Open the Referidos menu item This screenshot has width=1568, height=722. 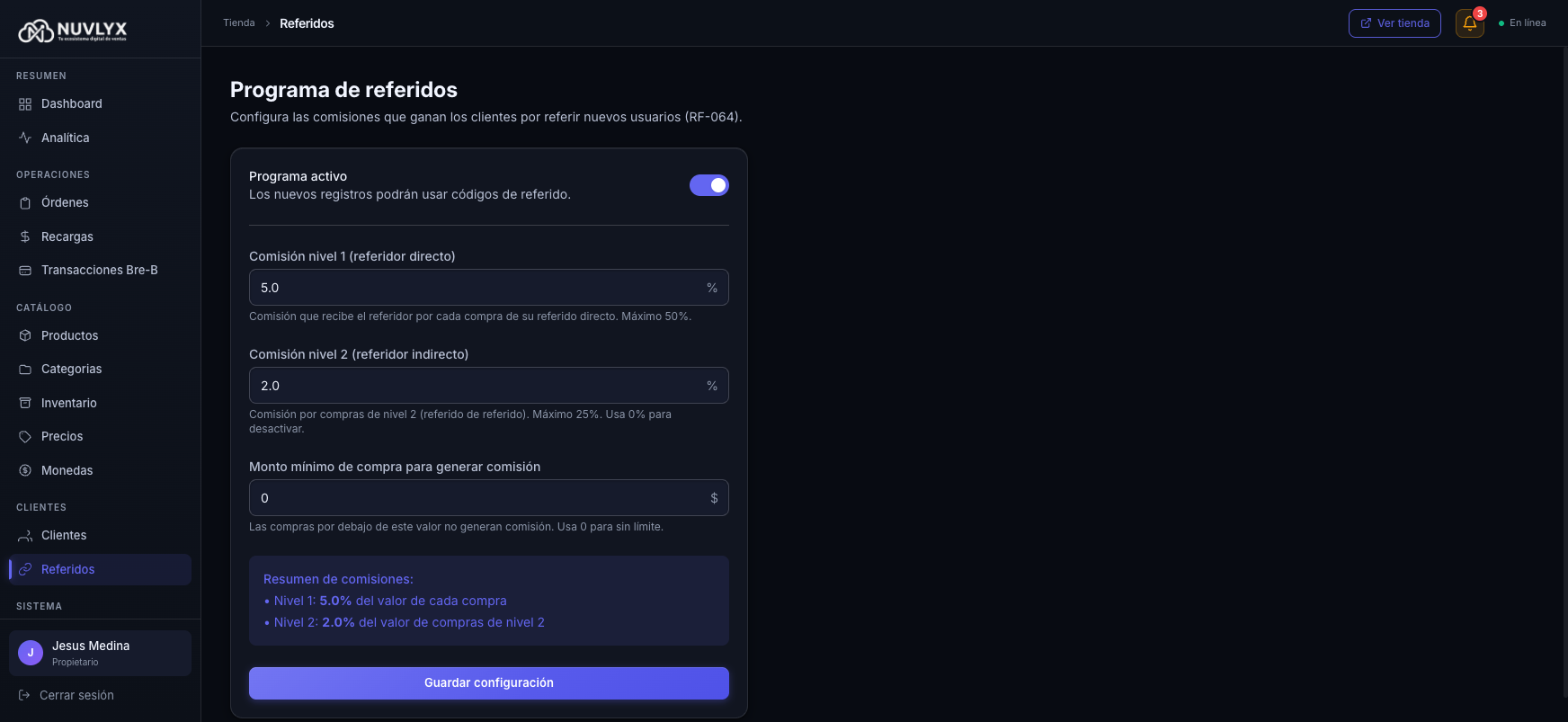[x=68, y=569]
